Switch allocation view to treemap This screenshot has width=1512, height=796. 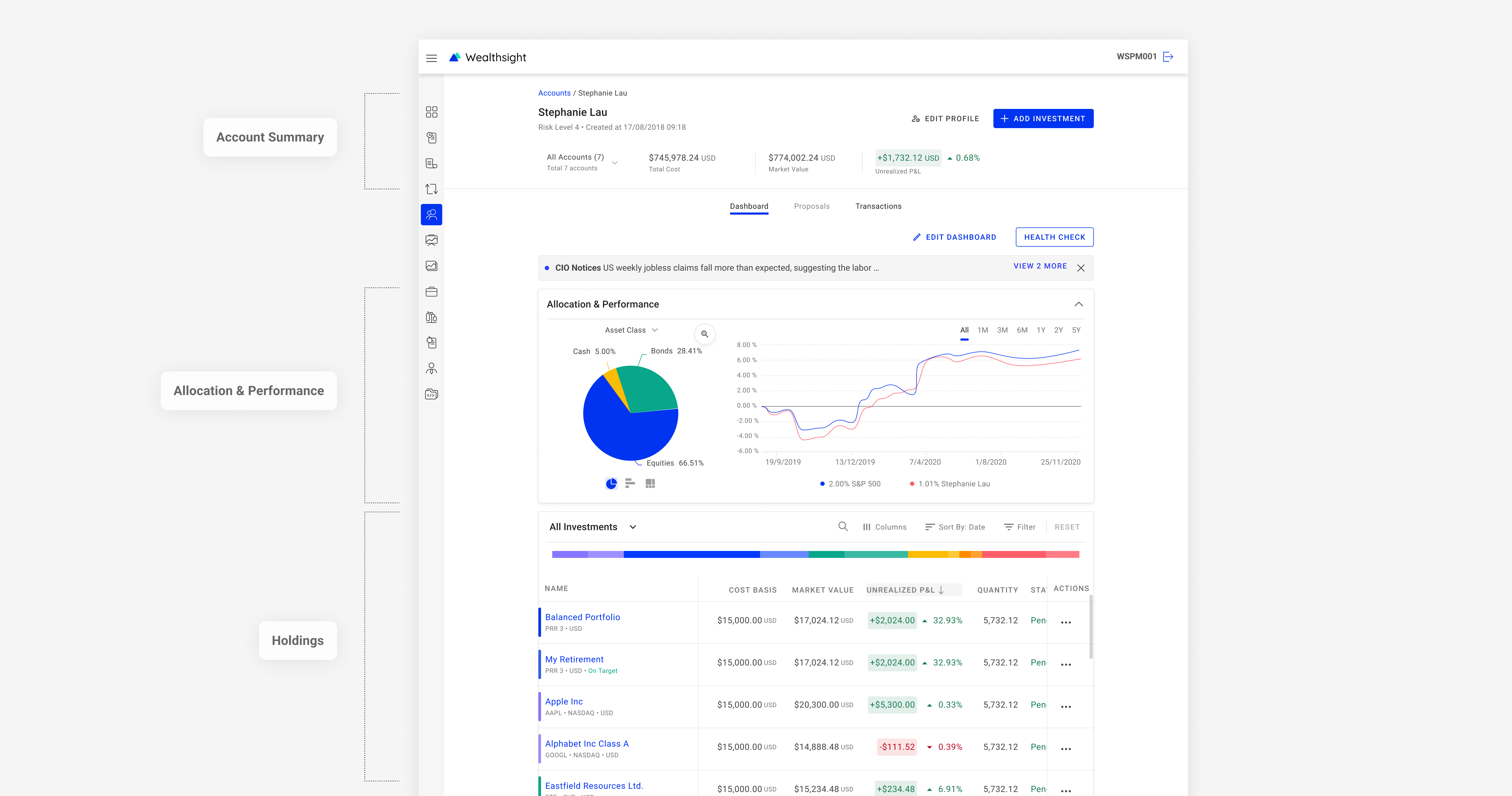point(650,483)
